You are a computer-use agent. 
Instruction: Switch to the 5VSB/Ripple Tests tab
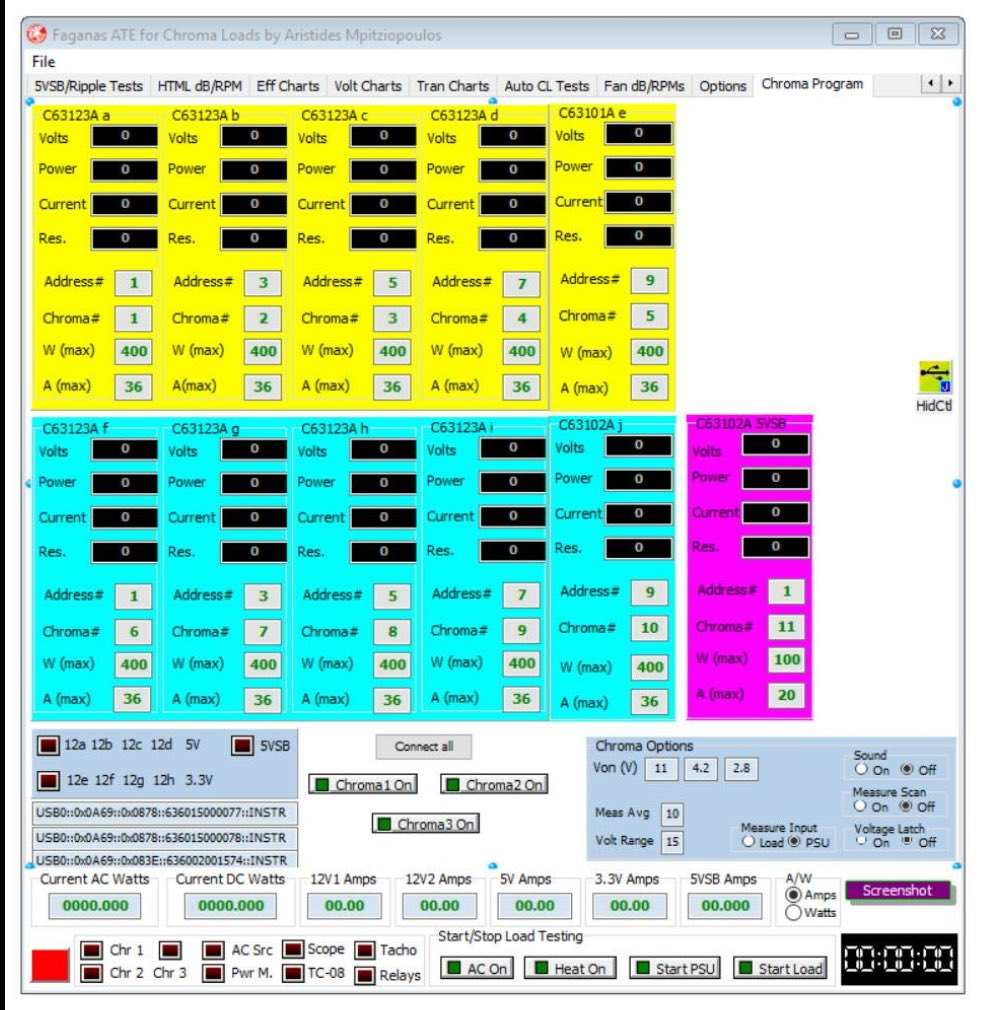tap(89, 86)
